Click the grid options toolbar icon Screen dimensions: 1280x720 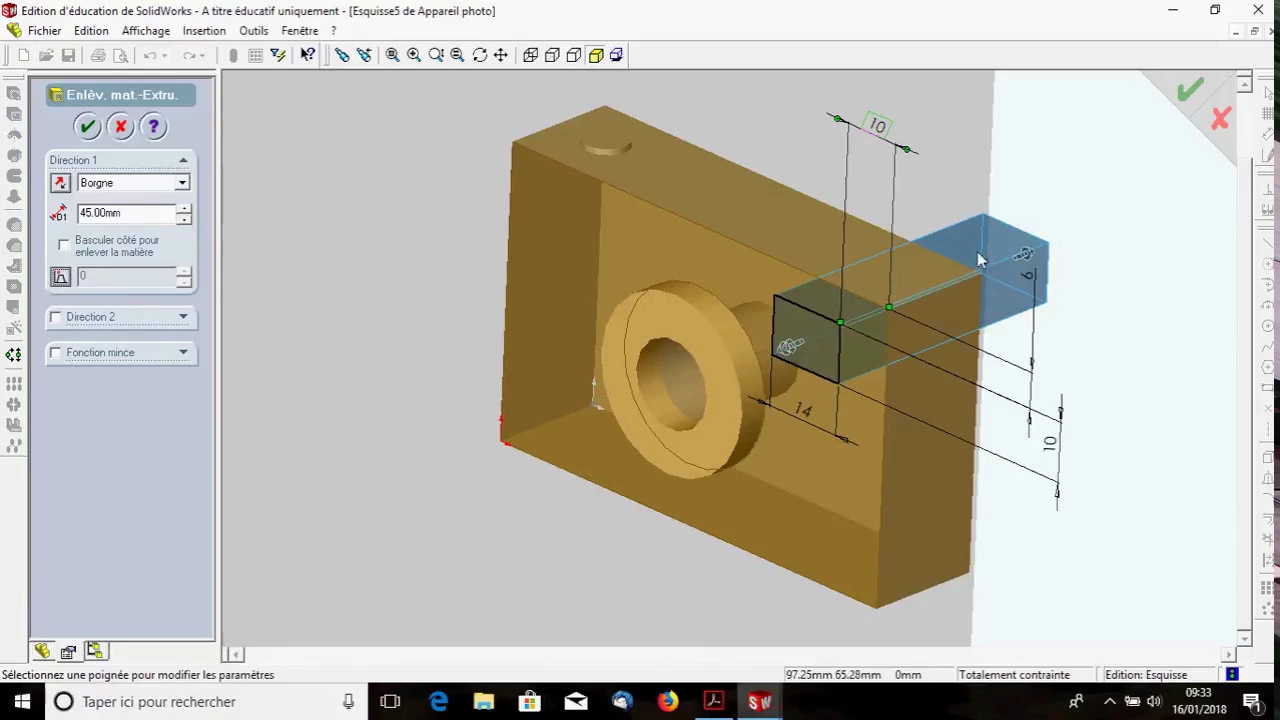(x=255, y=55)
